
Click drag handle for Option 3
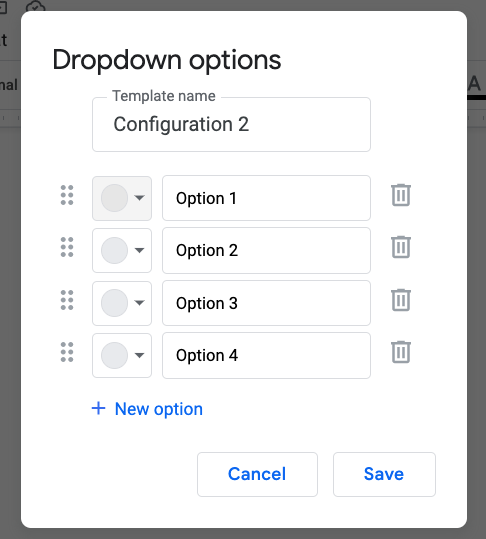coord(67,300)
